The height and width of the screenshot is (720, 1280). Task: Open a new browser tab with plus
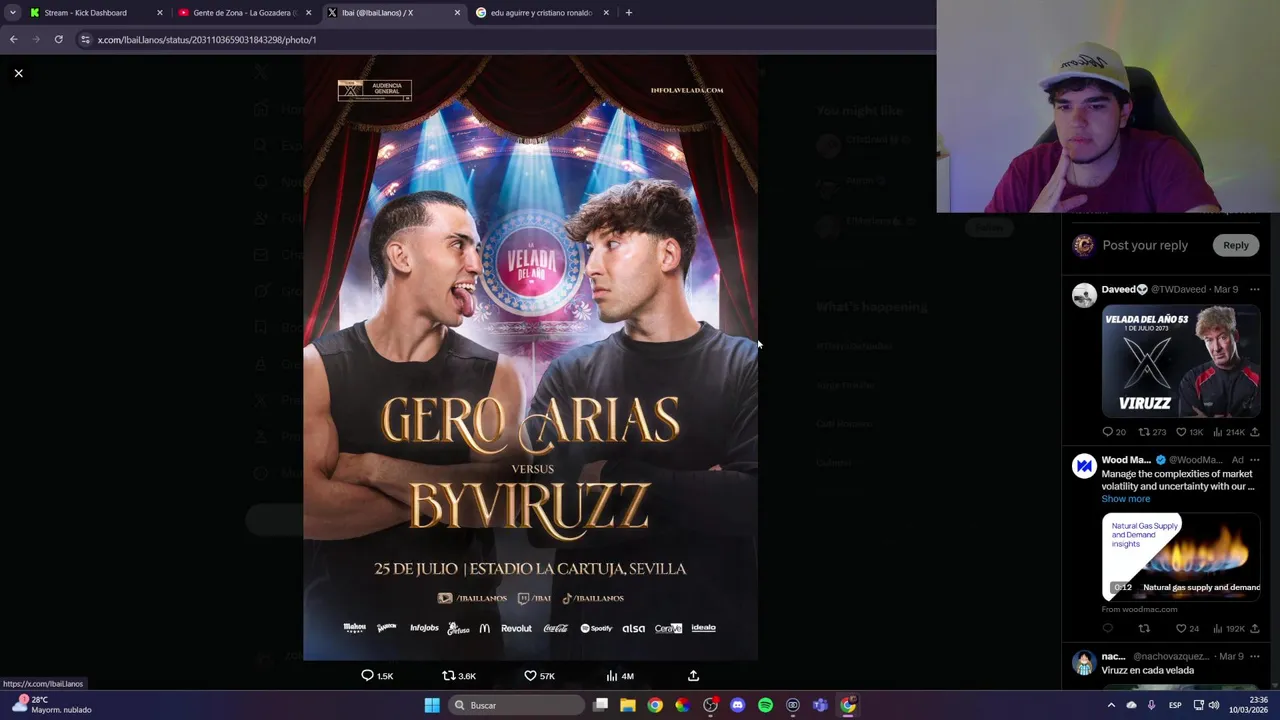pyautogui.click(x=629, y=13)
